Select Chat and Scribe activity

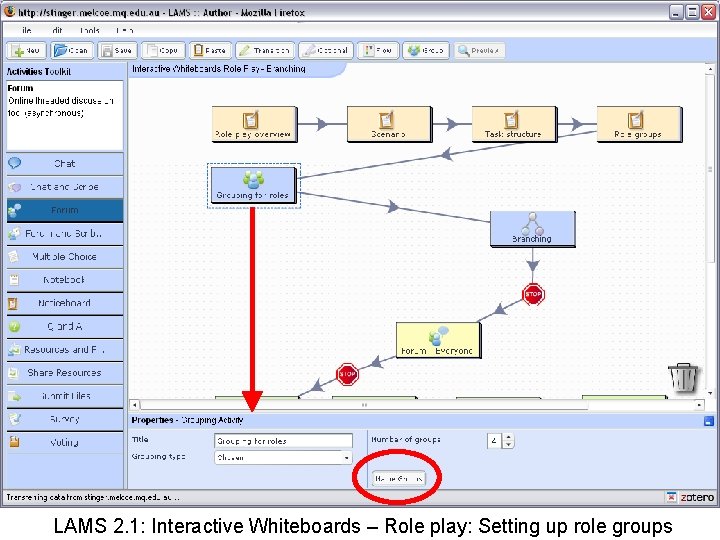pos(65,187)
